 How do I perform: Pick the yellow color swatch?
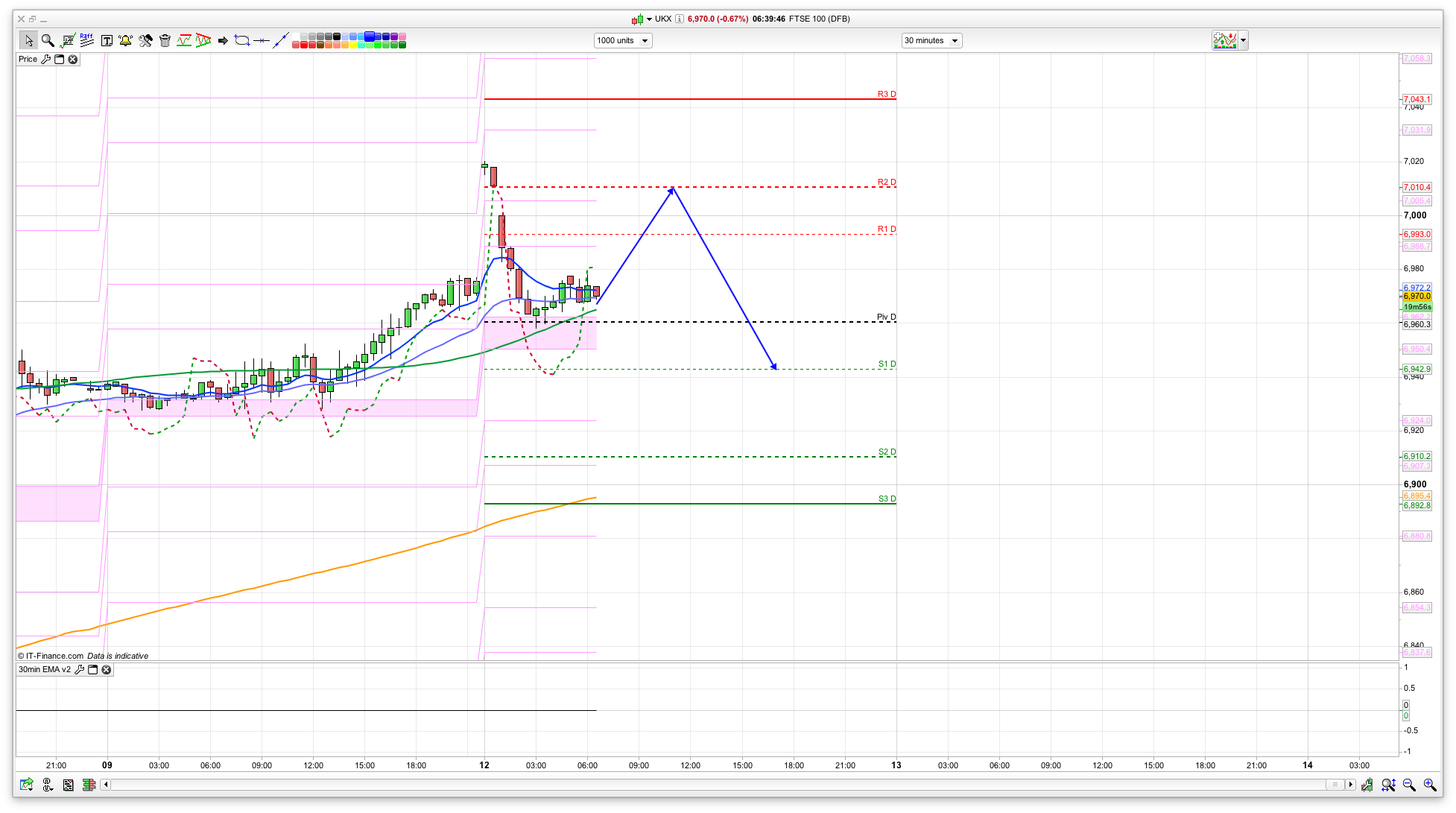click(x=353, y=45)
